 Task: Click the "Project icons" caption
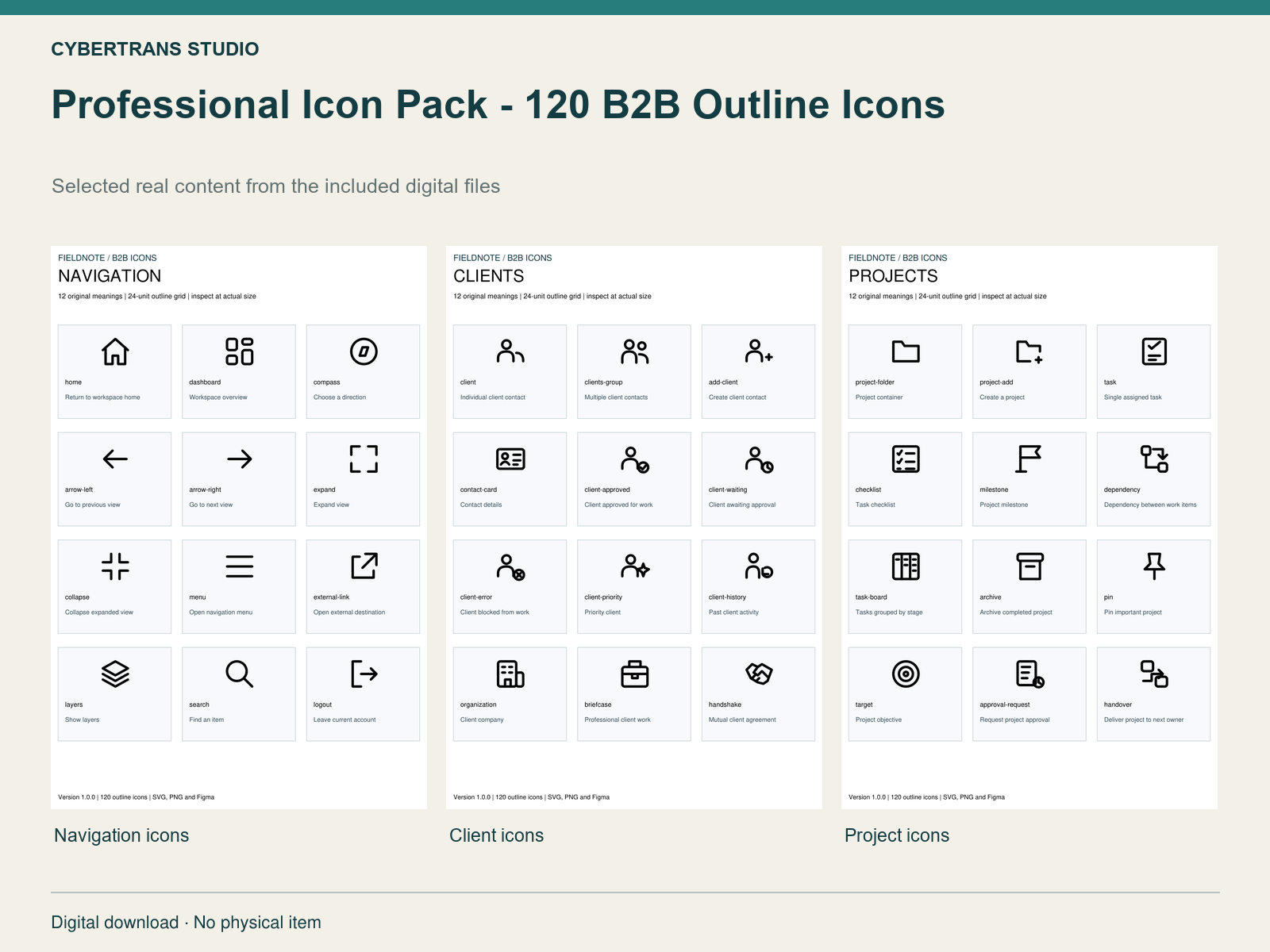tap(897, 835)
